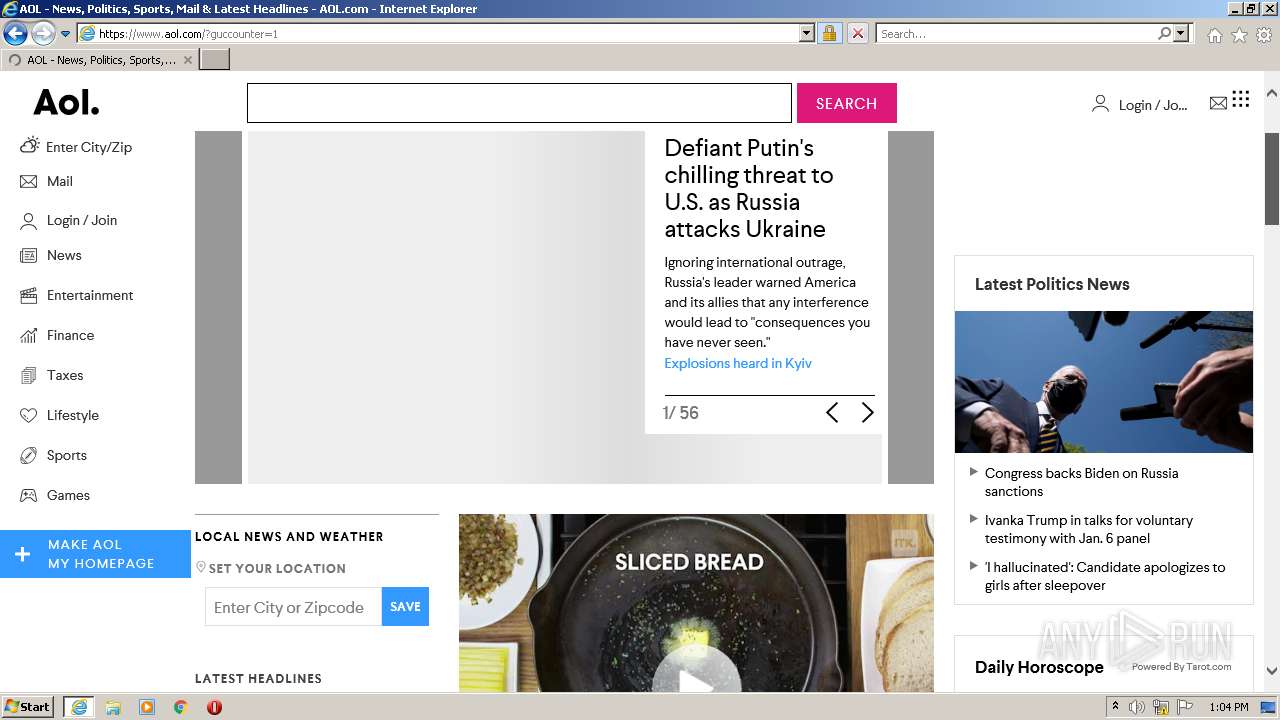Click the mail envelope icon in the header
This screenshot has height=720, width=1280.
click(x=1218, y=103)
